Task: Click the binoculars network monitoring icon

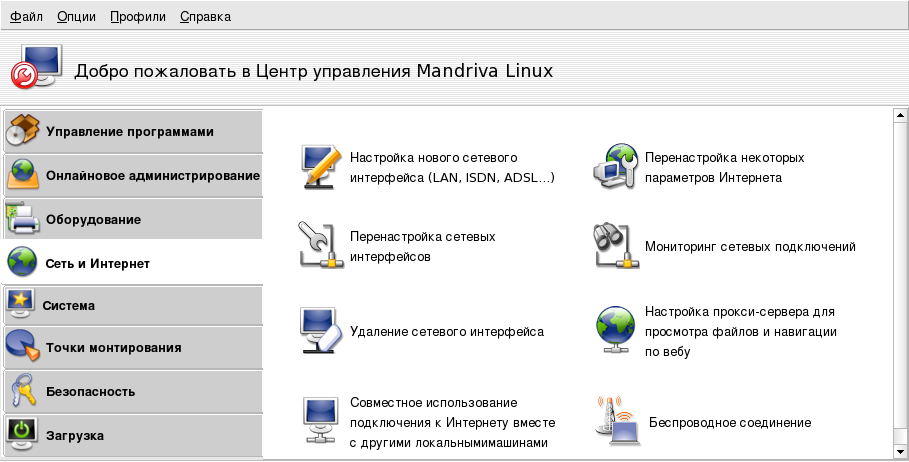Action: pyautogui.click(x=616, y=246)
